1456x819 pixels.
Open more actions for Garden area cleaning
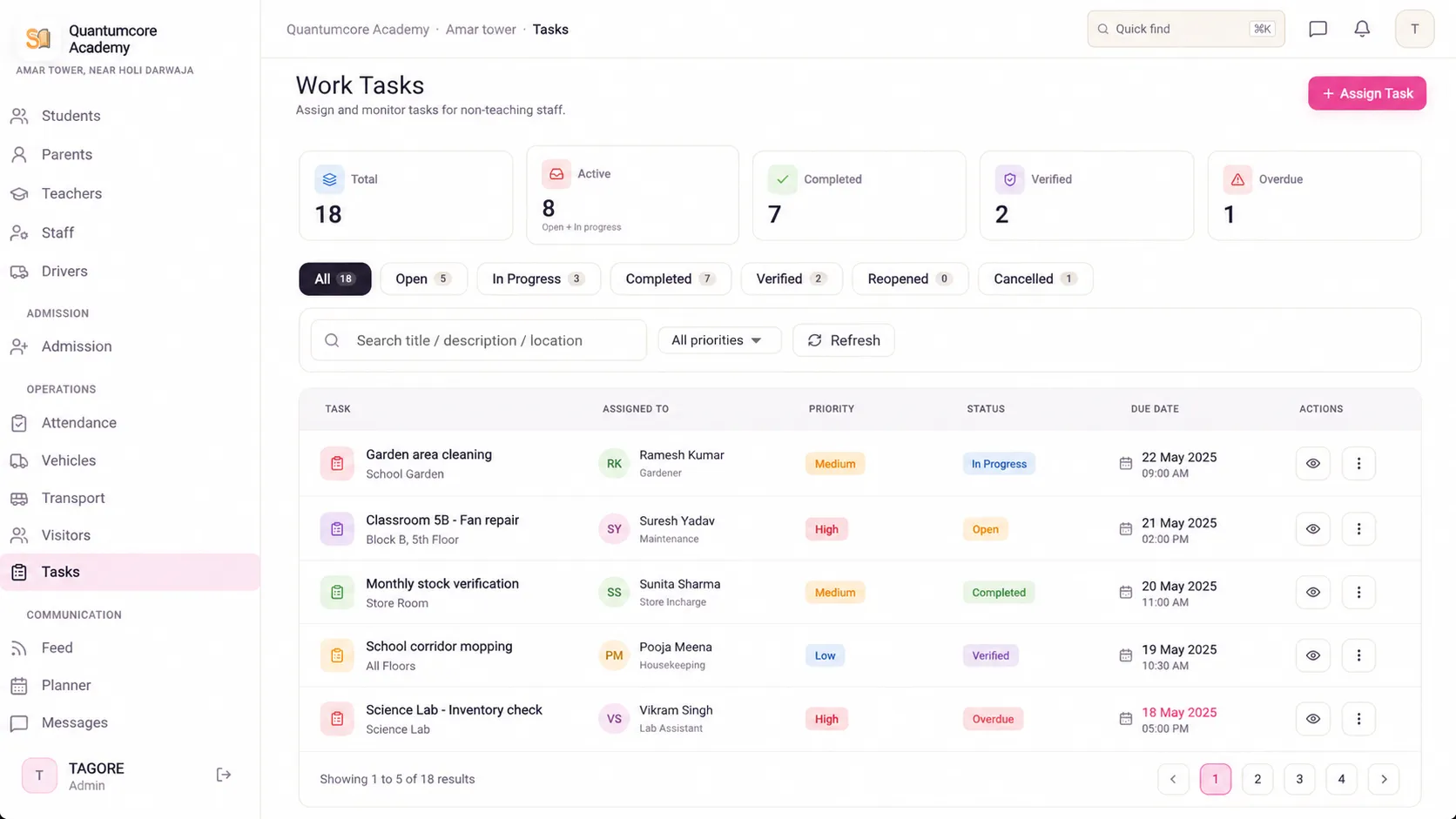click(x=1358, y=464)
